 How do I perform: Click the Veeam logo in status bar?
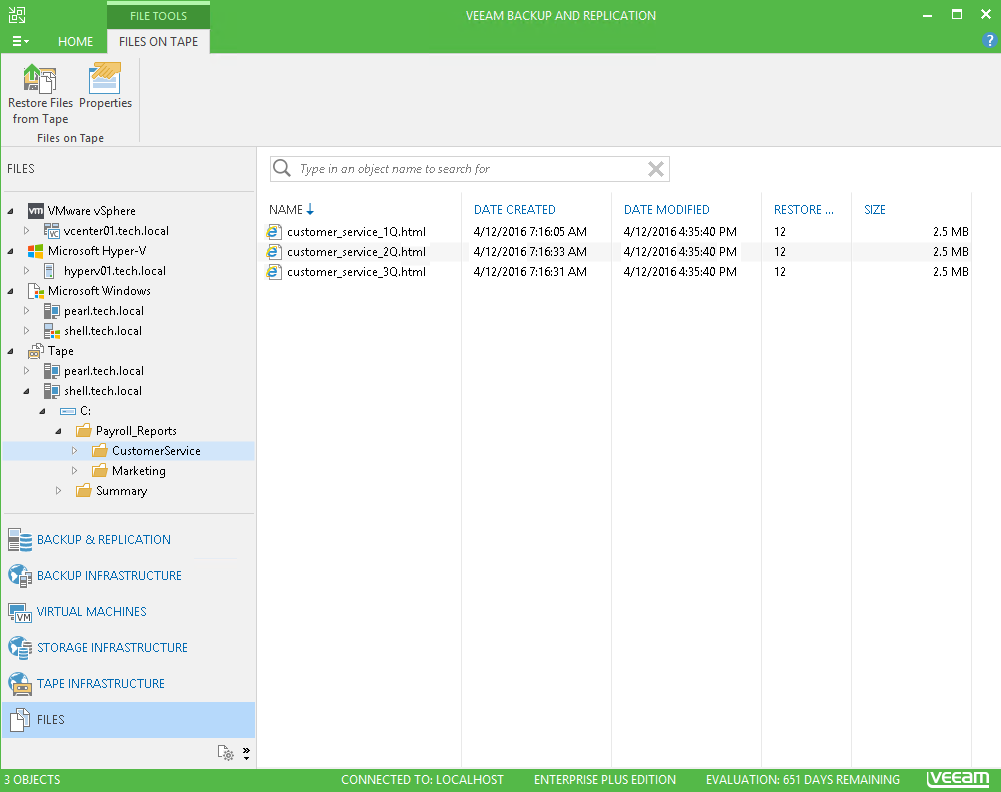point(958,779)
